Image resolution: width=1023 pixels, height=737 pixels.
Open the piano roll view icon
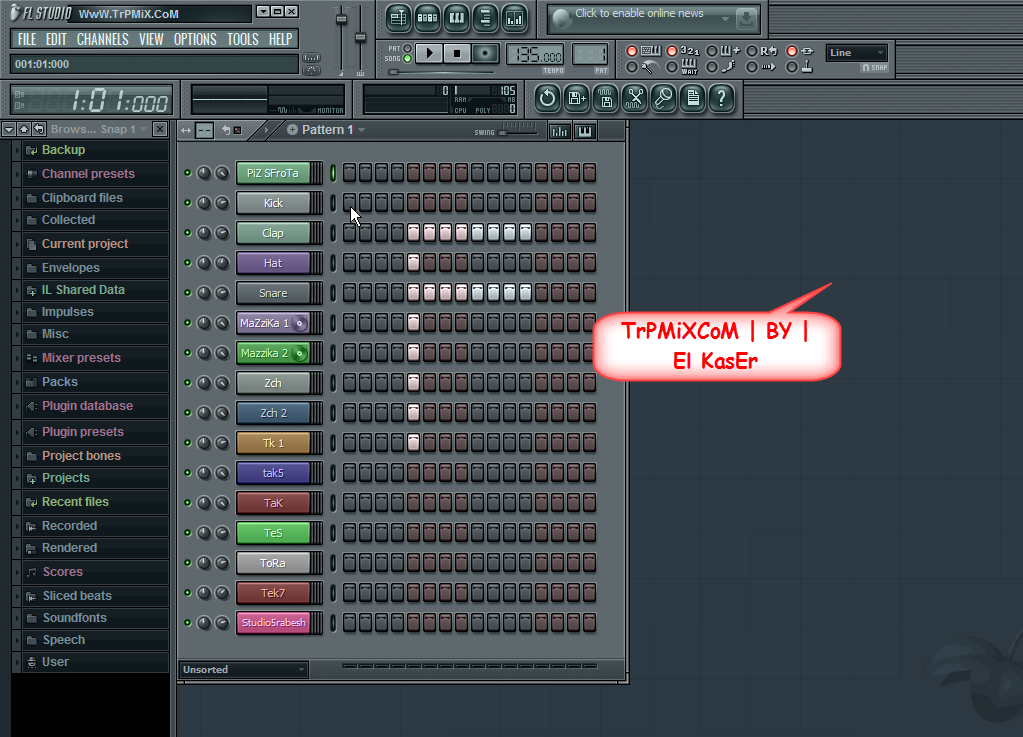(x=457, y=18)
